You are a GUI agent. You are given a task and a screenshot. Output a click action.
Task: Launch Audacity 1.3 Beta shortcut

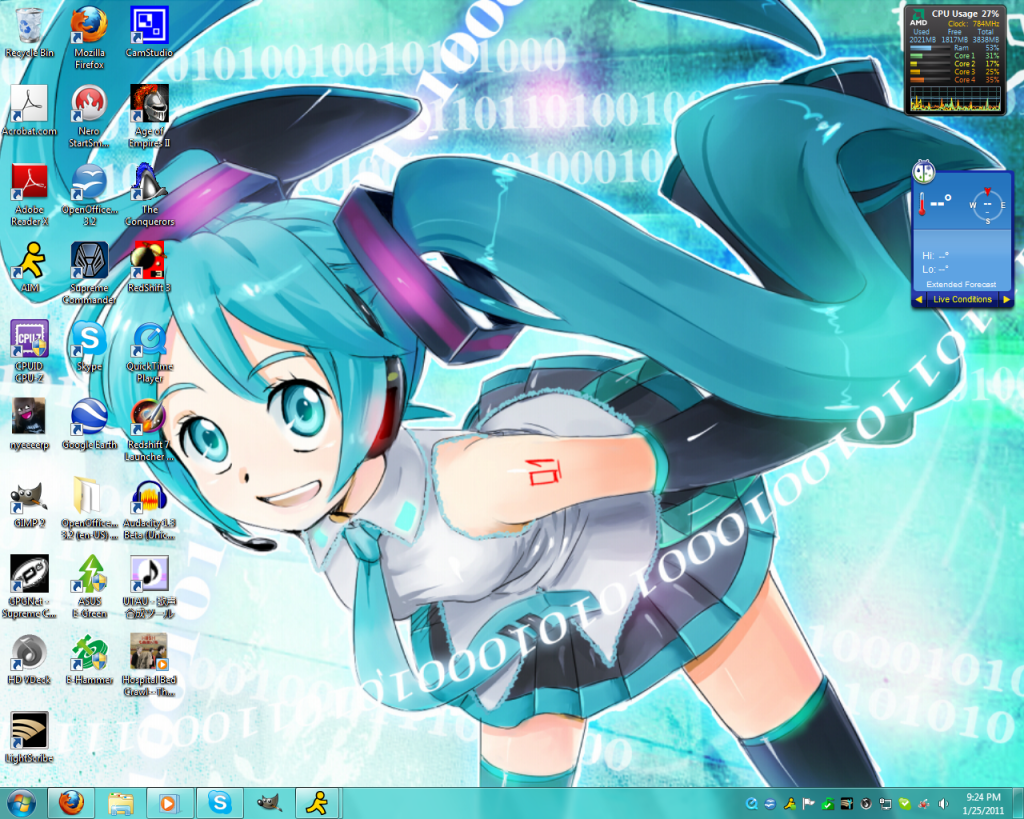(x=150, y=509)
